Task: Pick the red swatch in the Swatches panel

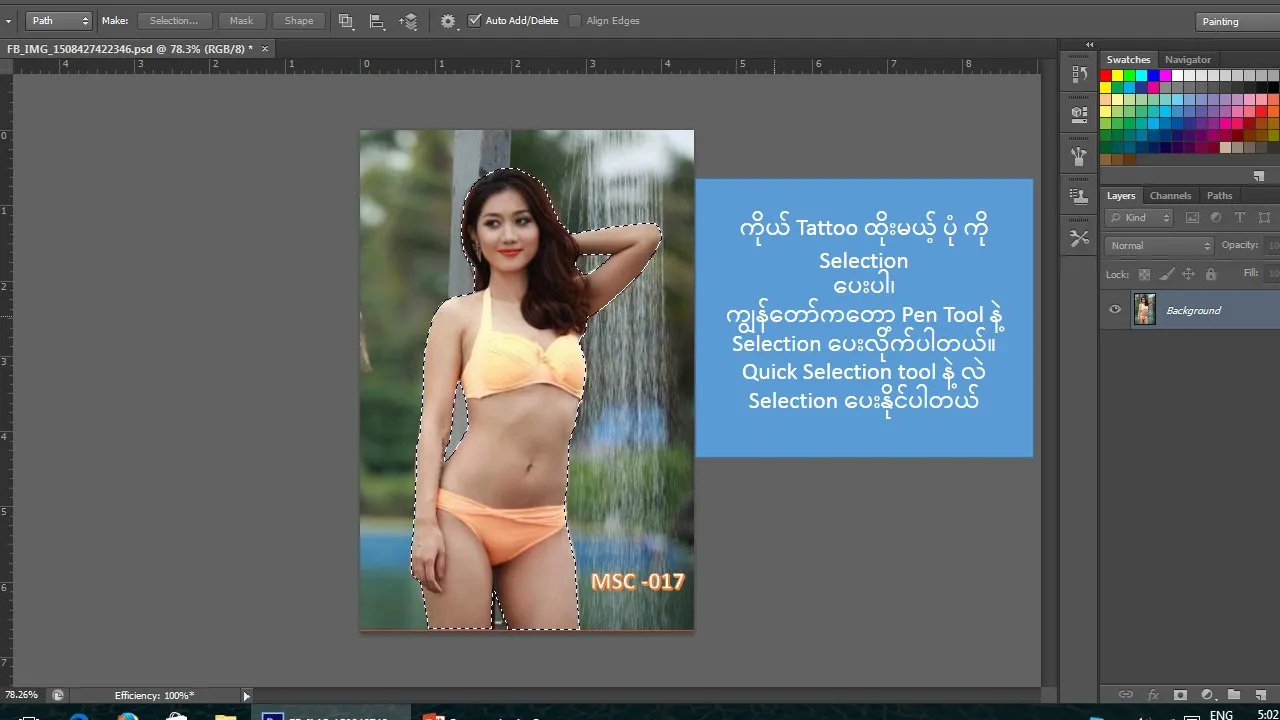Action: click(1105, 76)
